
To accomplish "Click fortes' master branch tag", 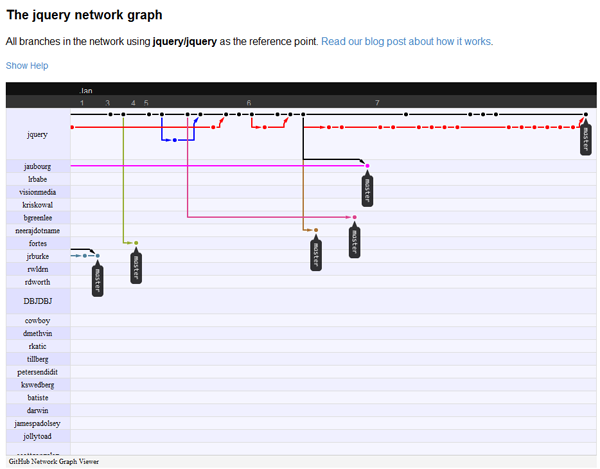I will click(136, 268).
